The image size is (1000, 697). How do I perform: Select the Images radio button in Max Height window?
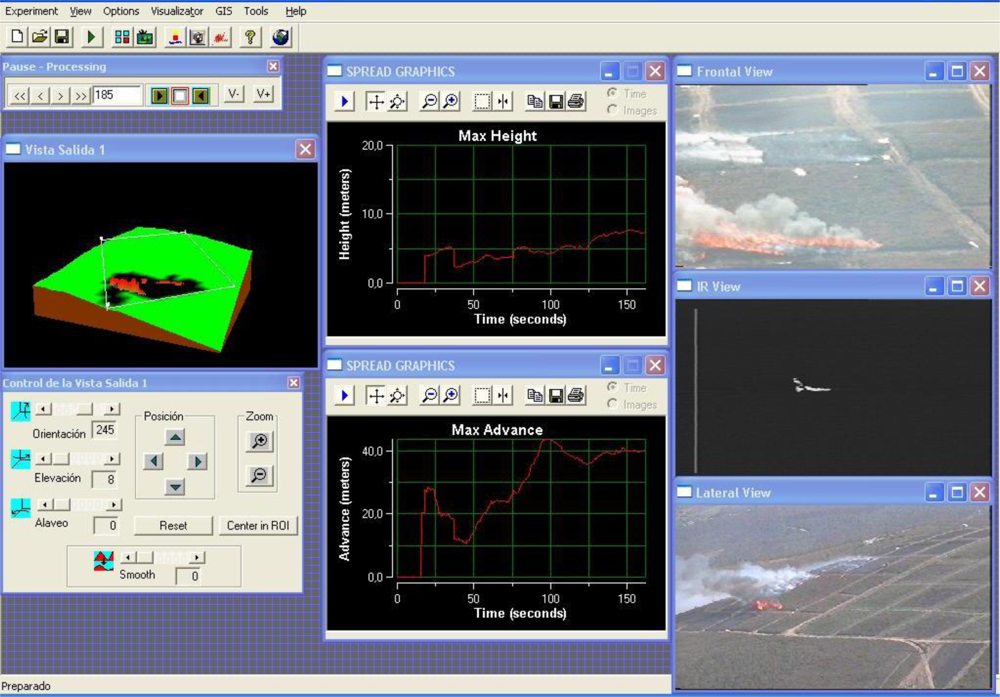(x=612, y=110)
